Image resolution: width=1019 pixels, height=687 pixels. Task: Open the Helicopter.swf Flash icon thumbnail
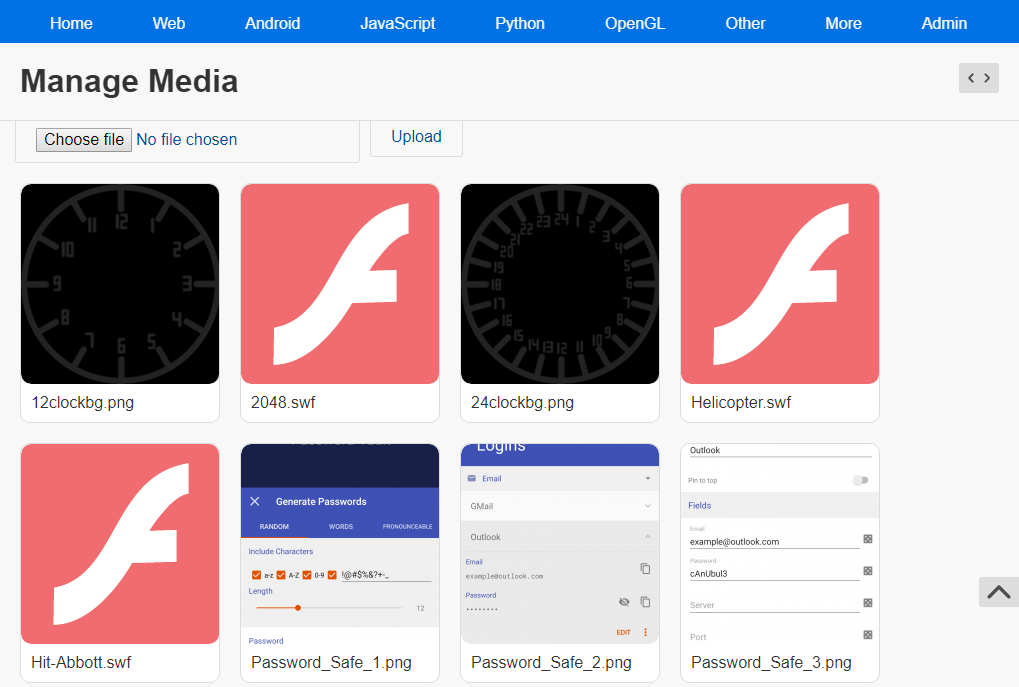coord(780,284)
